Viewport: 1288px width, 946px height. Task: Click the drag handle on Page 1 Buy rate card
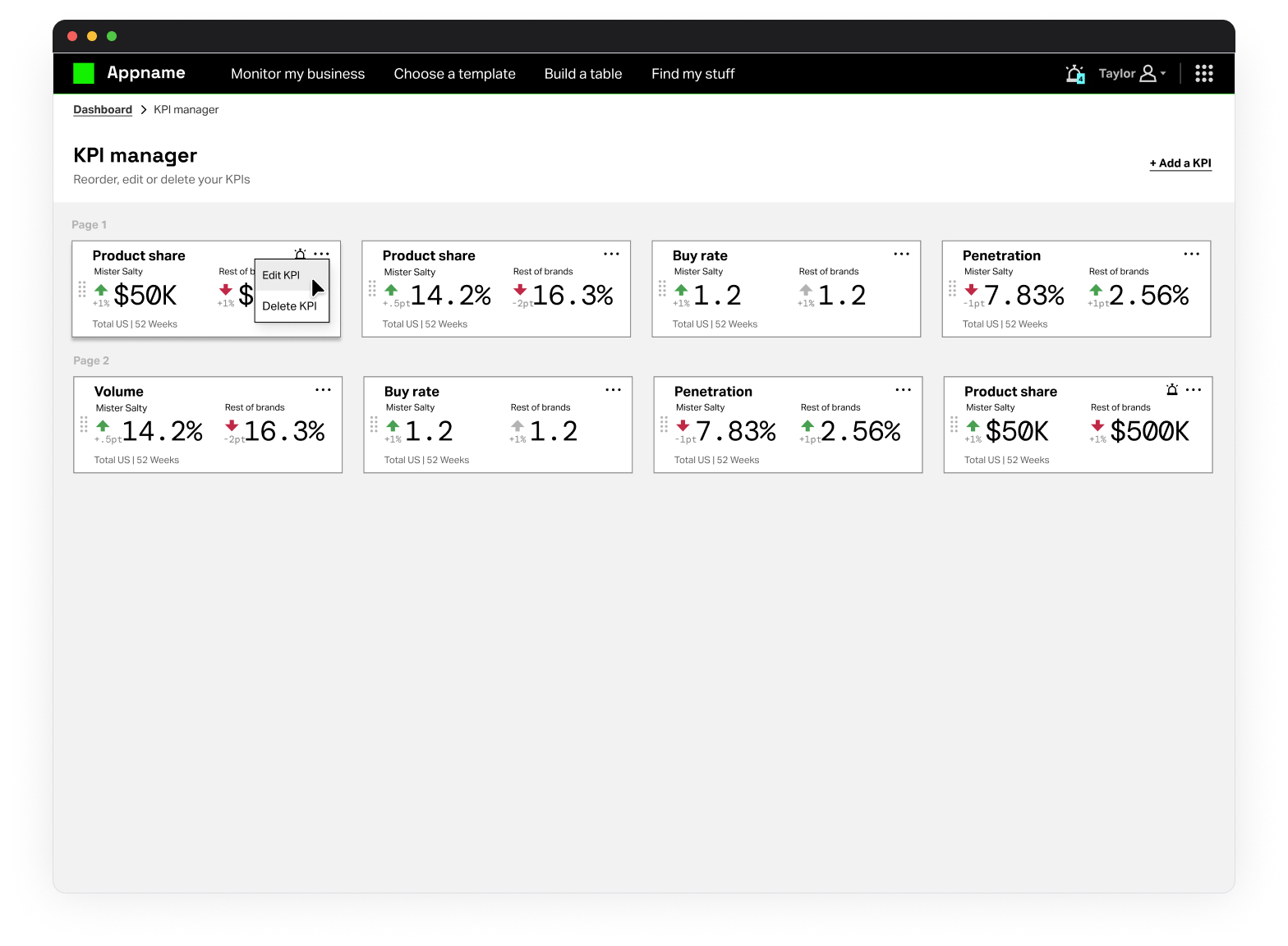coord(662,289)
